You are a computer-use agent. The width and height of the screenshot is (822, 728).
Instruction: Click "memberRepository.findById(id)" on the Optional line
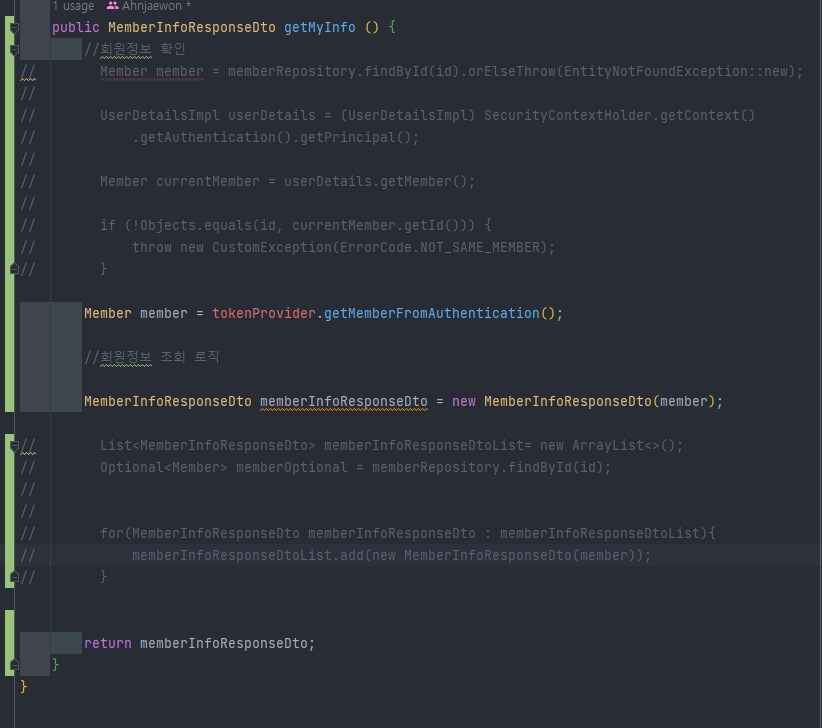pos(488,468)
